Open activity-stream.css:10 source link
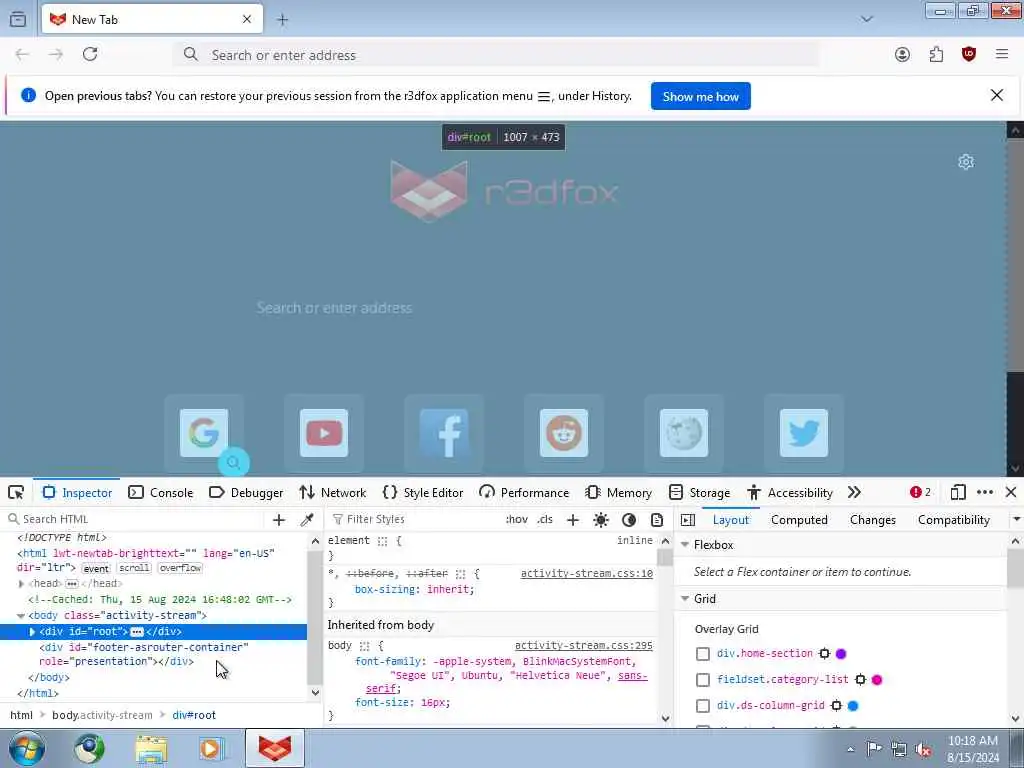The image size is (1024, 768). click(x=586, y=573)
